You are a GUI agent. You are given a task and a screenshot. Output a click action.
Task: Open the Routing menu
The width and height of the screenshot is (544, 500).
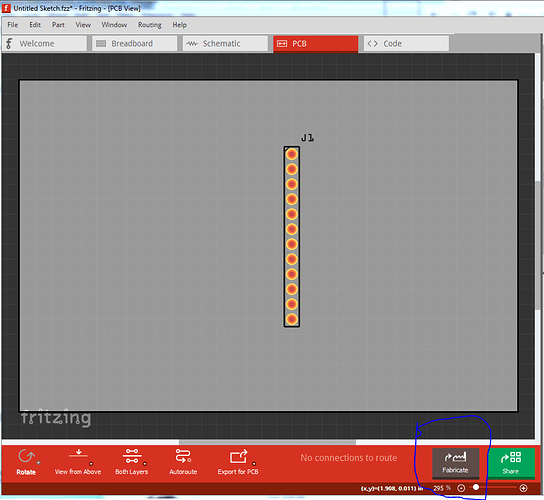(150, 25)
